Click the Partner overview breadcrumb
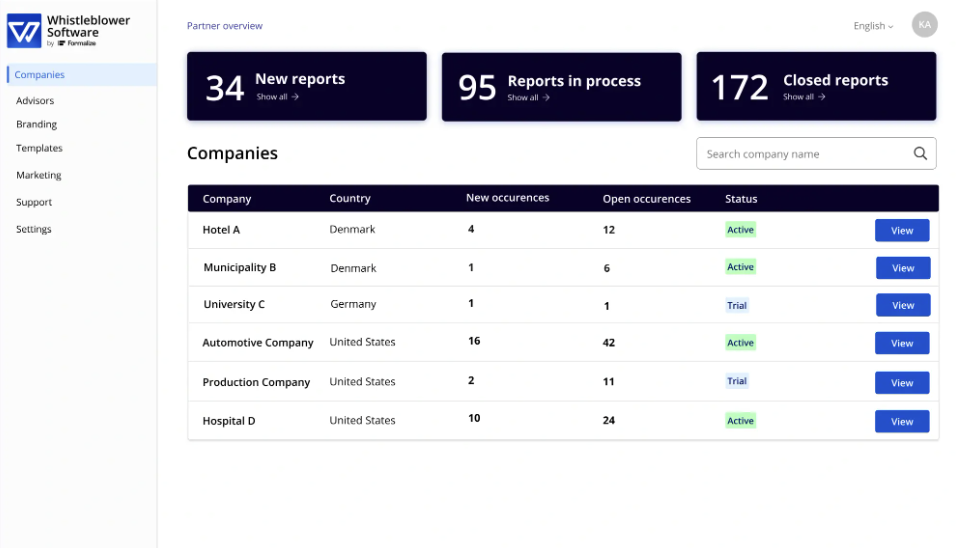 tap(225, 26)
